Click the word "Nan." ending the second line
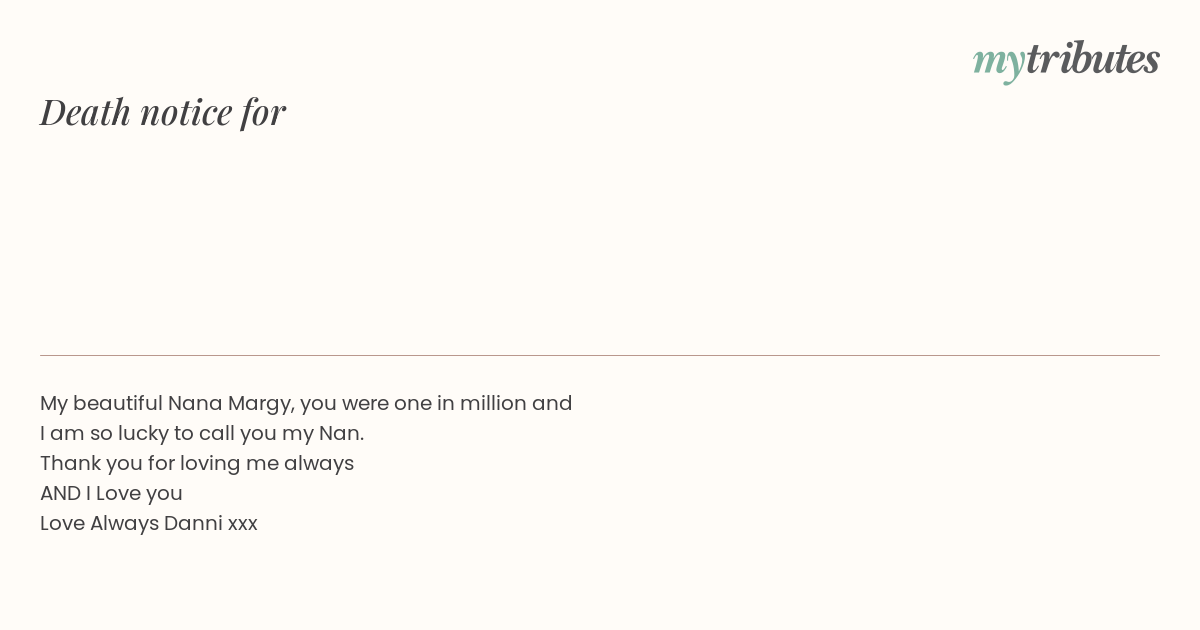 (341, 434)
